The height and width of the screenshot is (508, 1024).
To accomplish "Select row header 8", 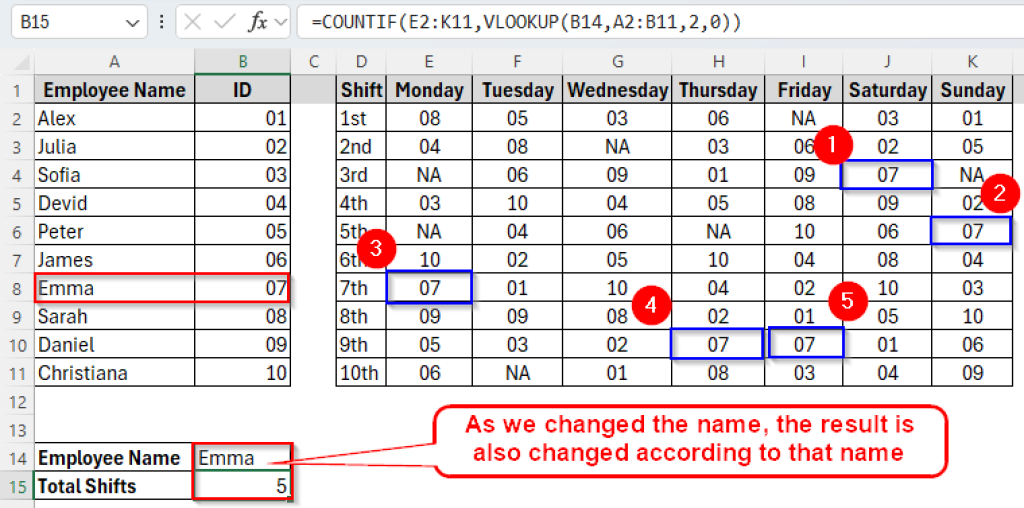I will (x=16, y=288).
